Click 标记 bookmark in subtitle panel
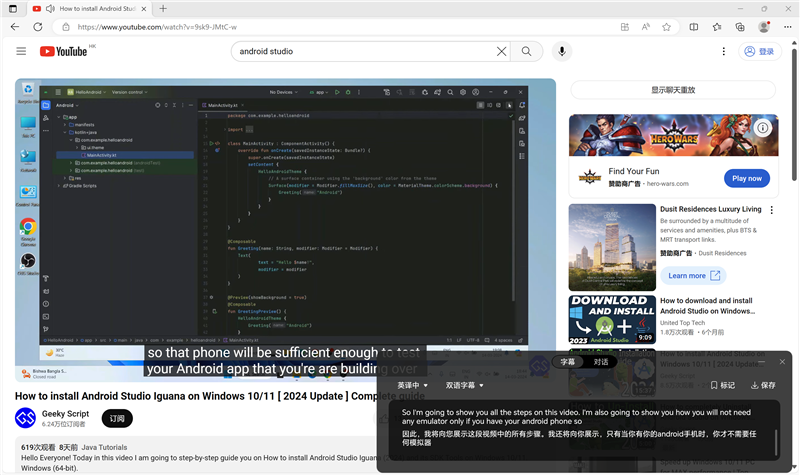The width and height of the screenshot is (800, 475). point(722,385)
